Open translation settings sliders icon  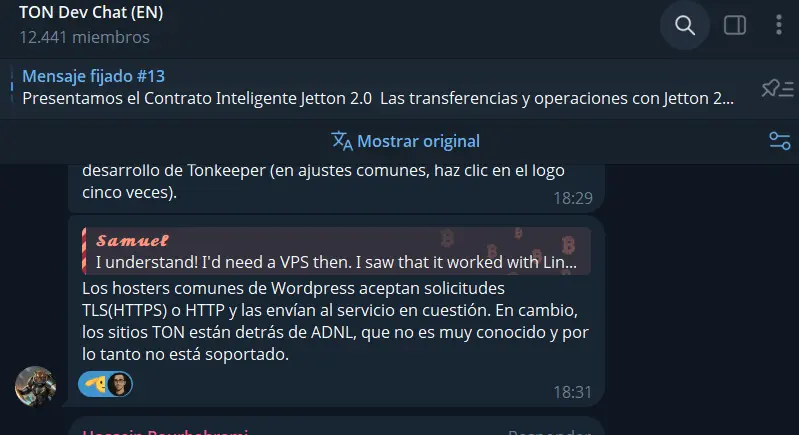[779, 141]
